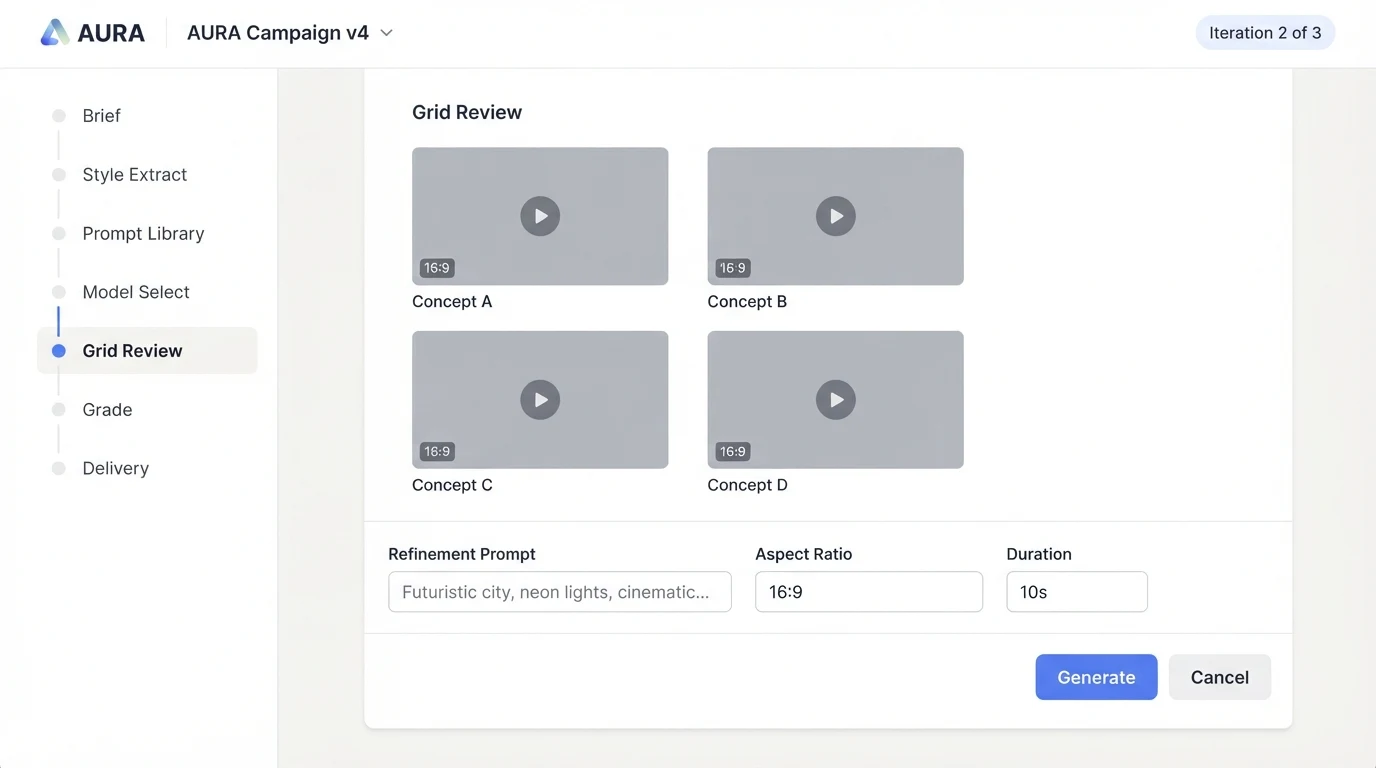Viewport: 1376px width, 768px height.
Task: Switch to the Model Select step
Action: pos(136,292)
